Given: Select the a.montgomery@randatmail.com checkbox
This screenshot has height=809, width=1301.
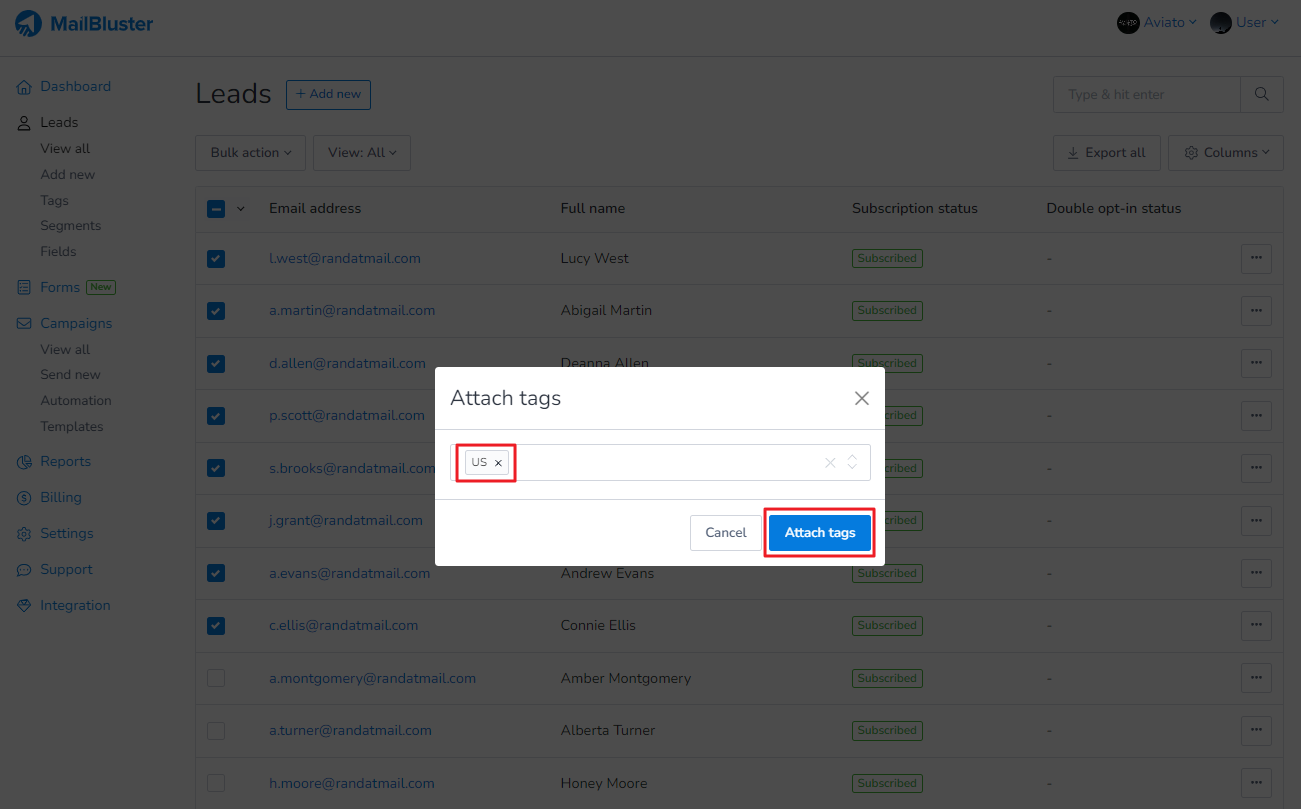Looking at the screenshot, I should 216,678.
